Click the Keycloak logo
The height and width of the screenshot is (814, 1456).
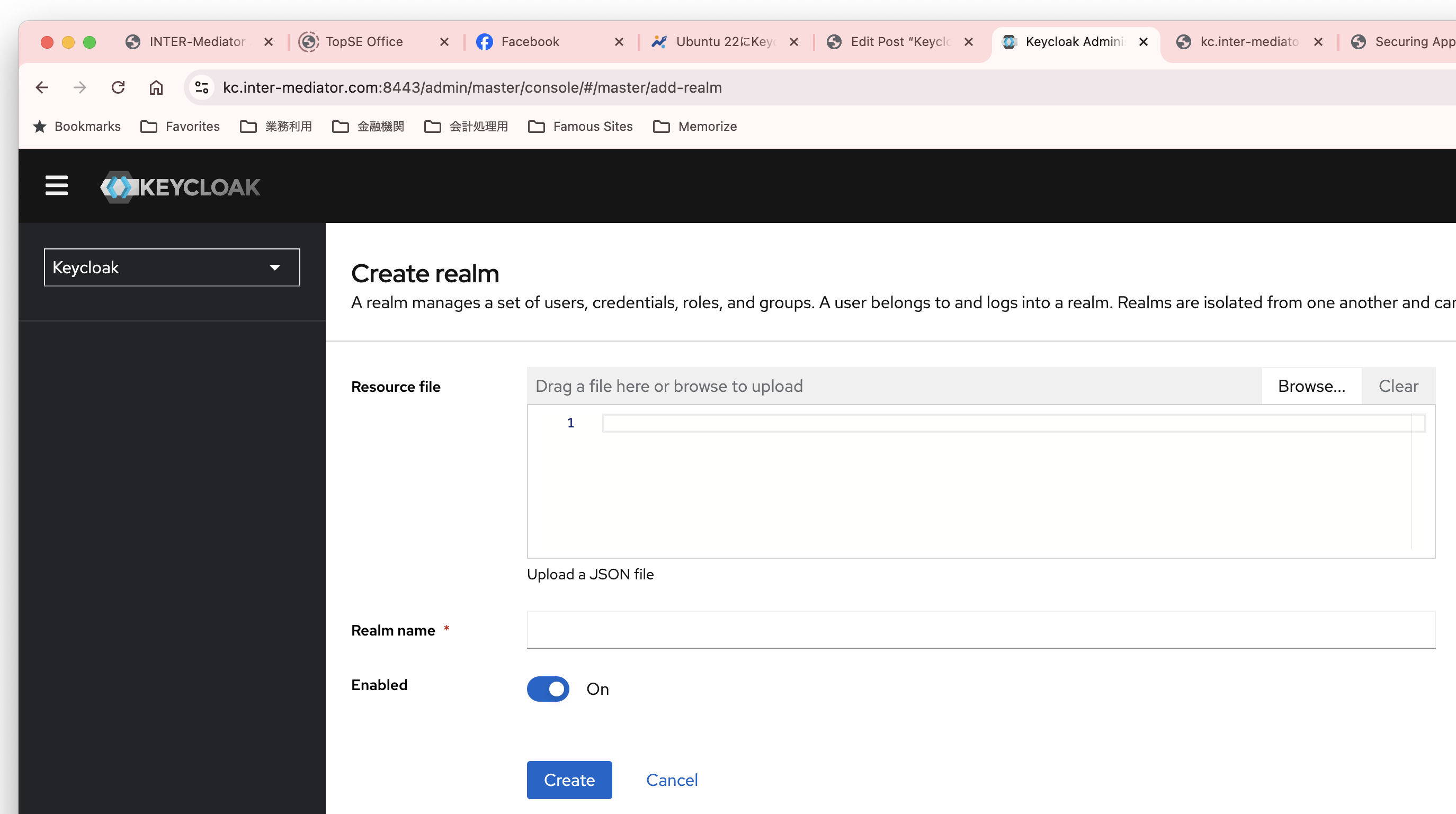pyautogui.click(x=180, y=187)
